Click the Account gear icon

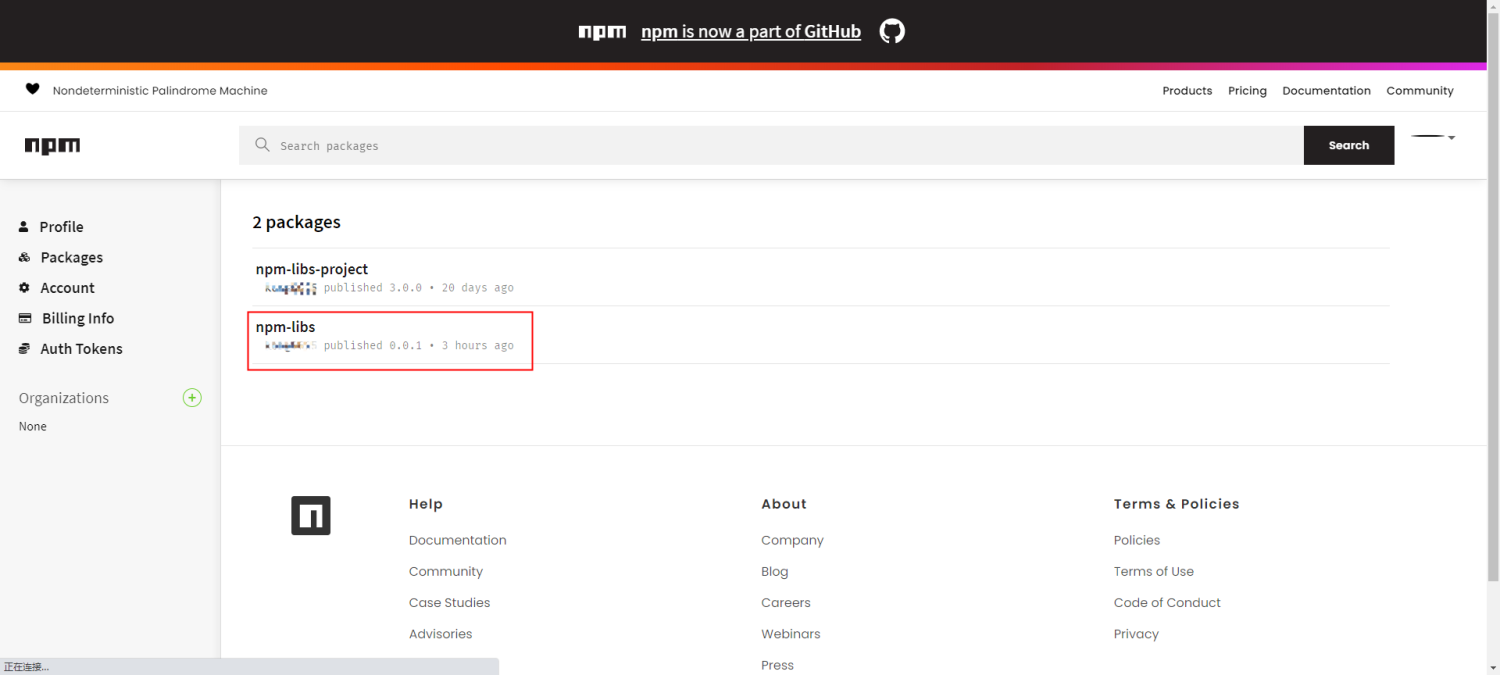click(x=24, y=288)
